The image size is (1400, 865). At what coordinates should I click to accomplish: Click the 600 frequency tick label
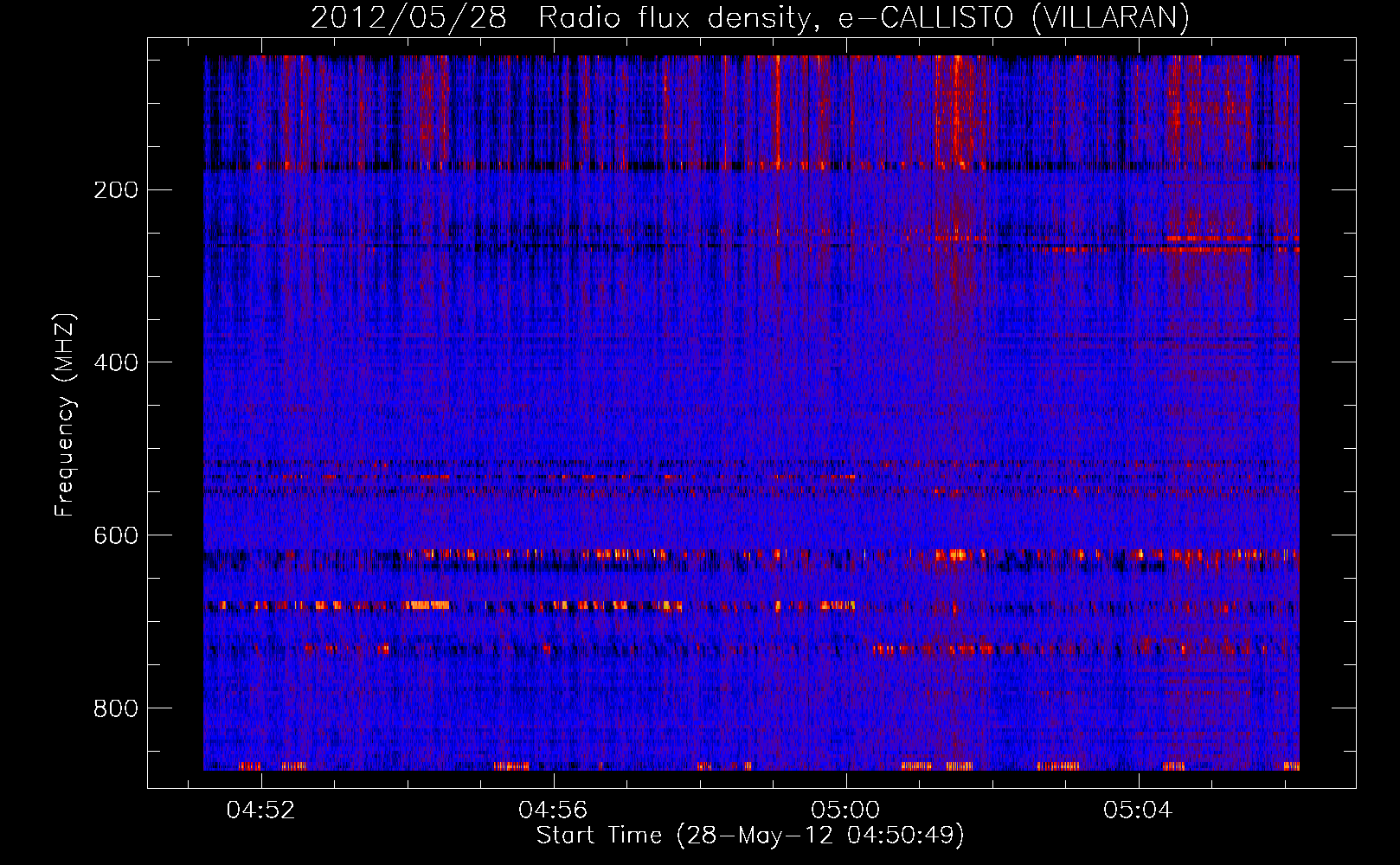pos(116,535)
